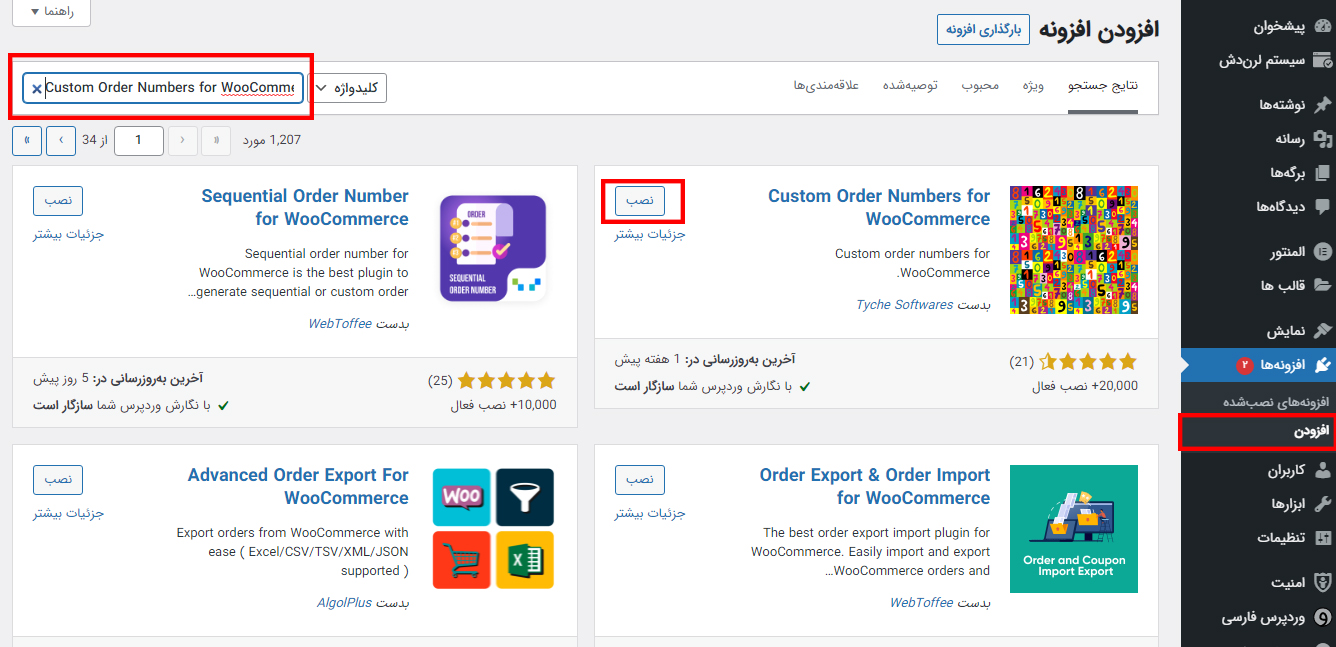Click the افزونه‌ها update count badge

tap(1245, 366)
